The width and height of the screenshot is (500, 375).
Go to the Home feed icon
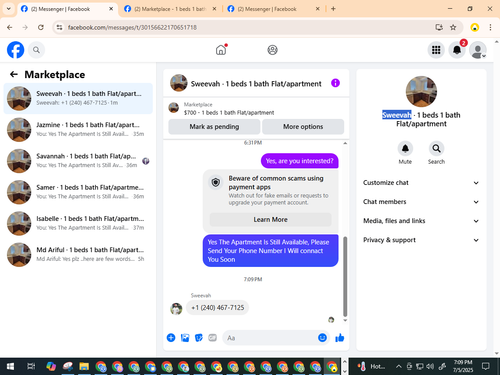tap(221, 50)
